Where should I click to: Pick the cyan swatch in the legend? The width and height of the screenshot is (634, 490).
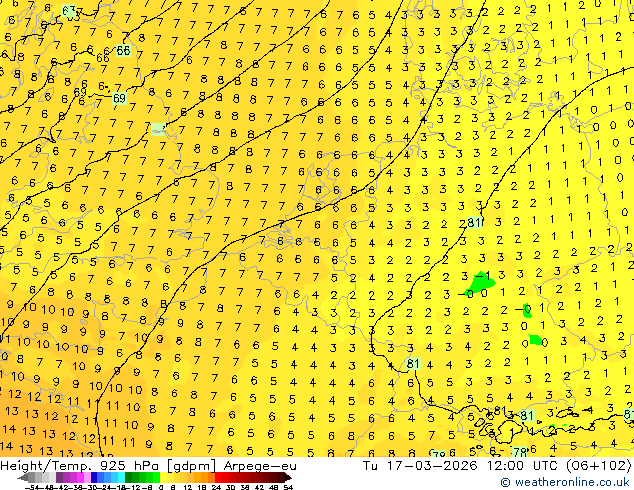tap(121, 478)
